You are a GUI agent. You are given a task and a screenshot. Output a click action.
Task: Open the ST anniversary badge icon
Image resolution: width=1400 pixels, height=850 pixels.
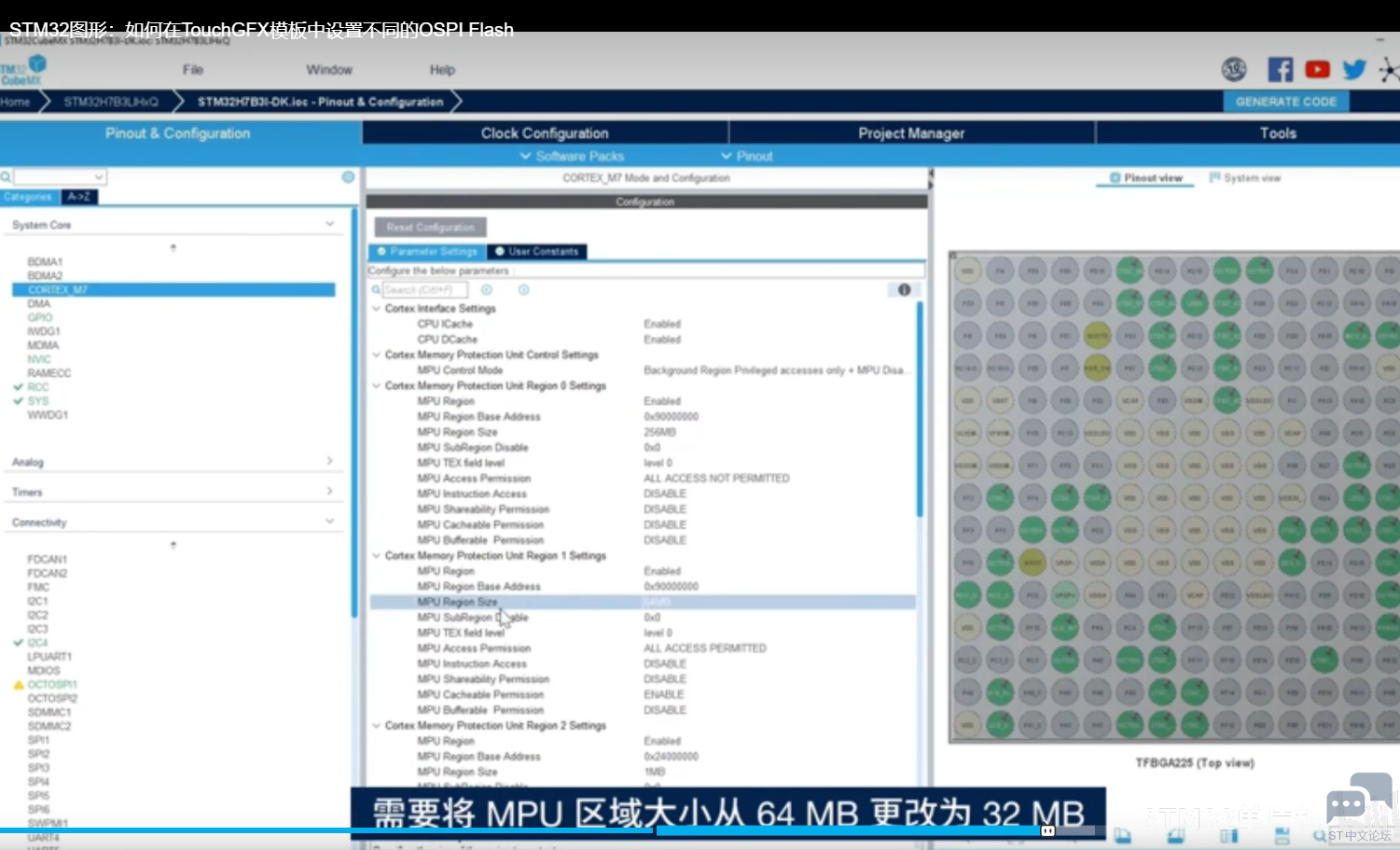point(1234,69)
